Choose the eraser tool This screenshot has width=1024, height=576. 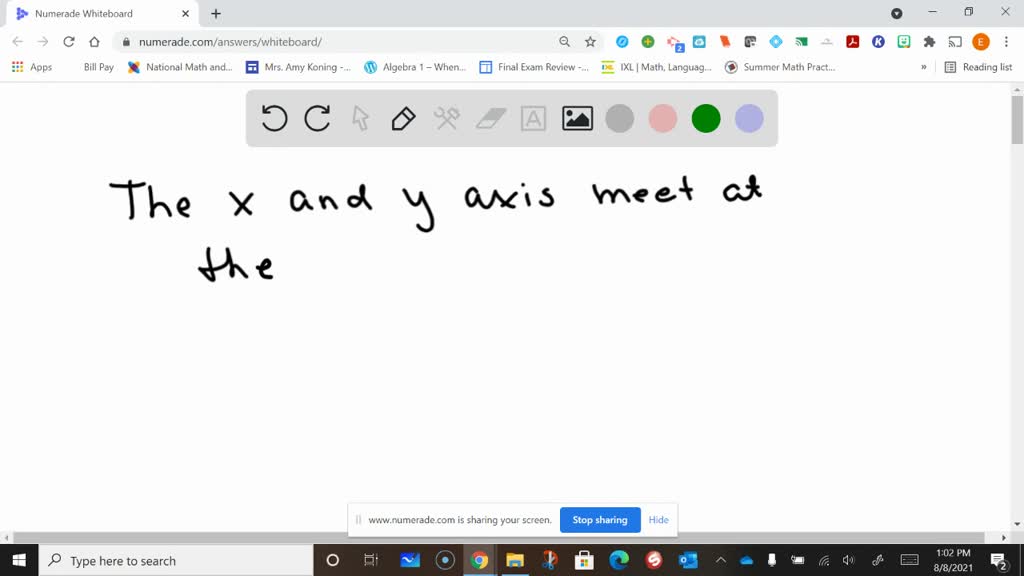pos(490,118)
